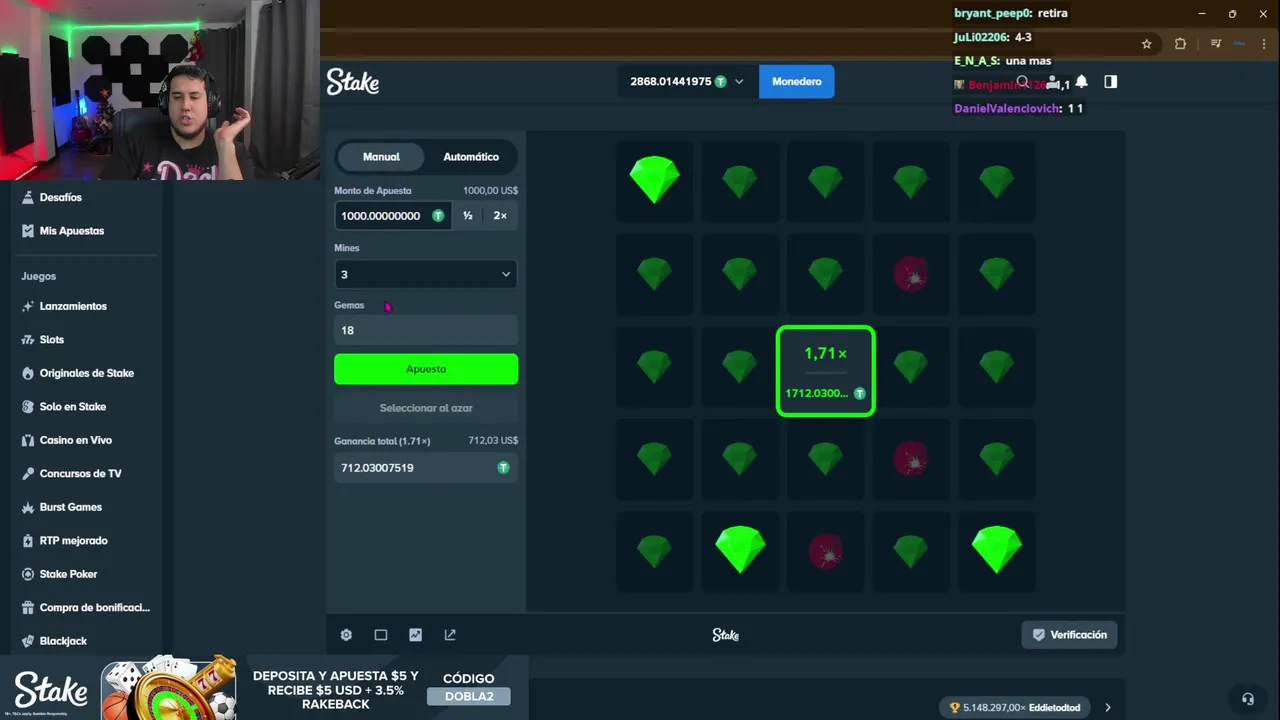Open game settings gear icon
Image resolution: width=1280 pixels, height=720 pixels.
[x=346, y=635]
